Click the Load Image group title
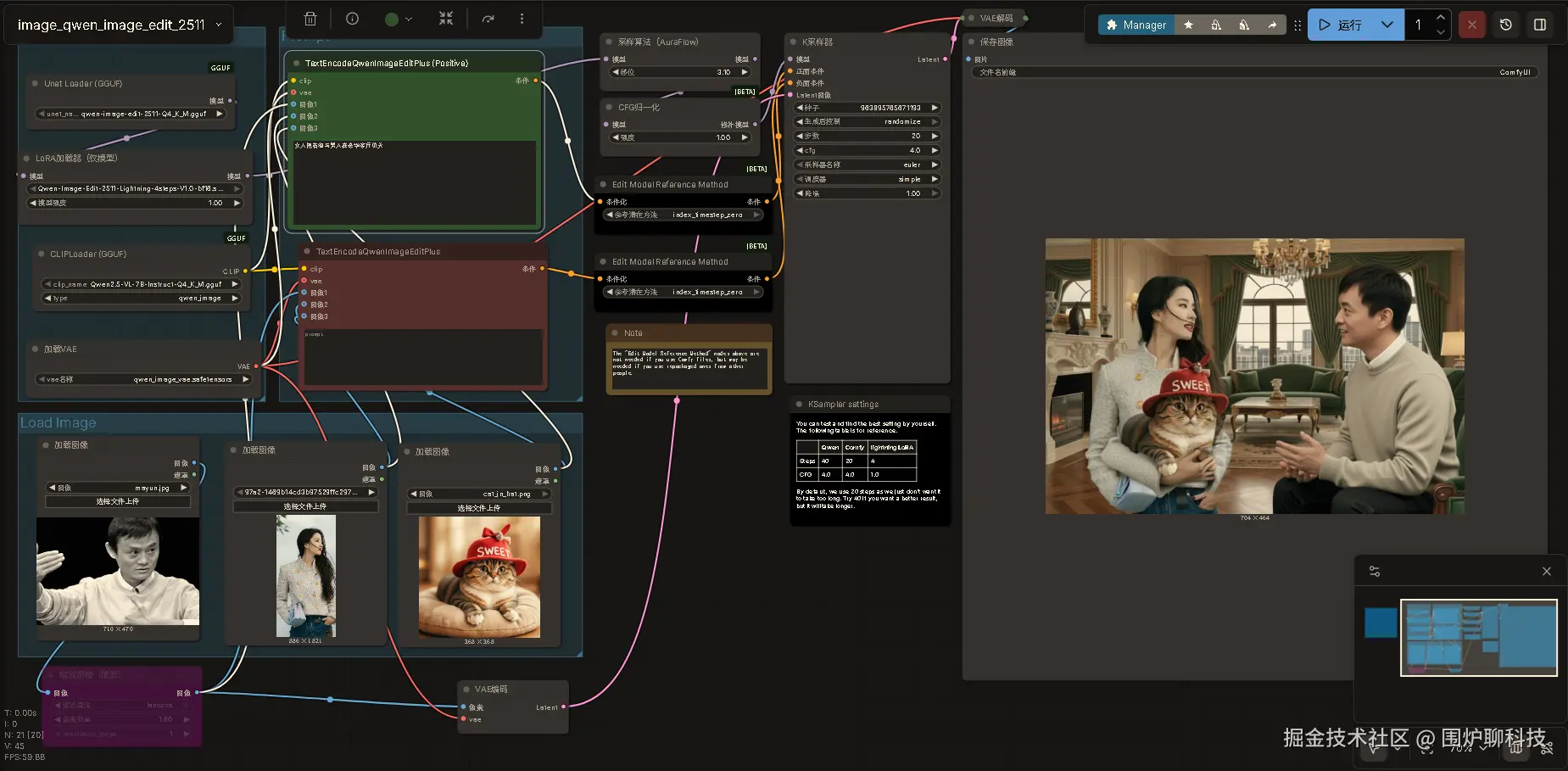This screenshot has height=771, width=1568. [59, 422]
